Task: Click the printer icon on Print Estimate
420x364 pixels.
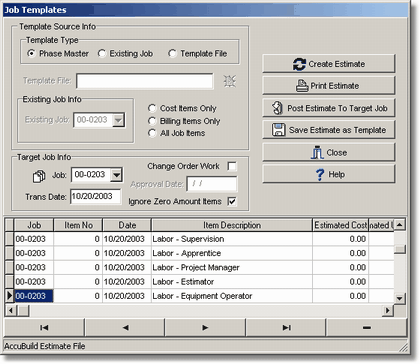Action: coord(302,86)
